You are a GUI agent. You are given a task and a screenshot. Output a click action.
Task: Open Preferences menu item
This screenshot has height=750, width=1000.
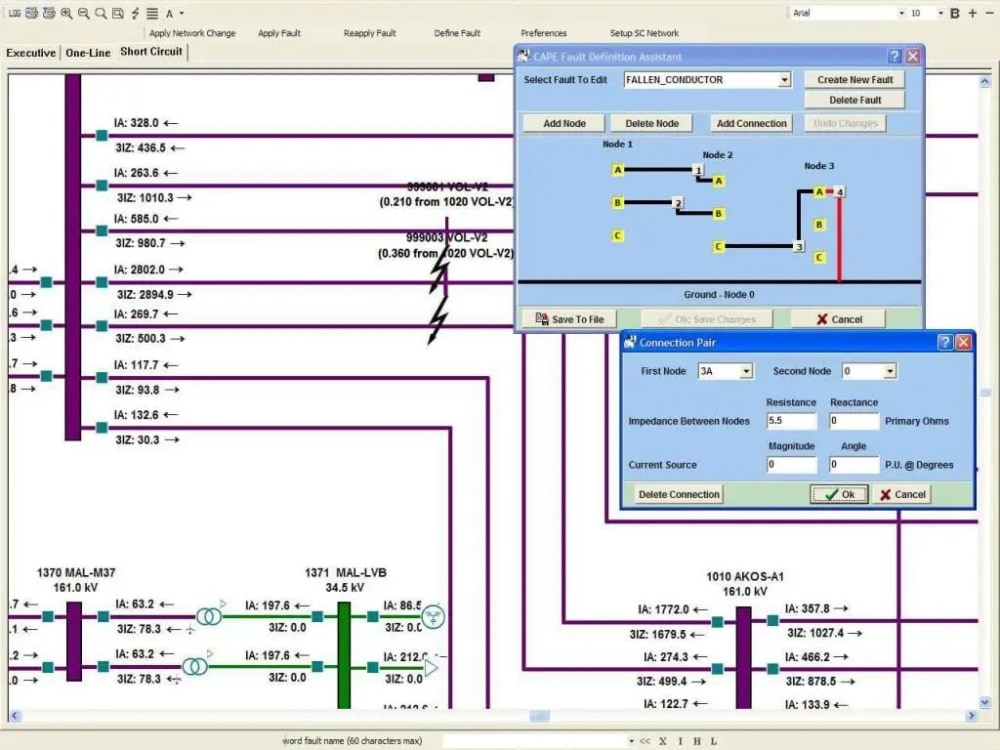tap(543, 33)
